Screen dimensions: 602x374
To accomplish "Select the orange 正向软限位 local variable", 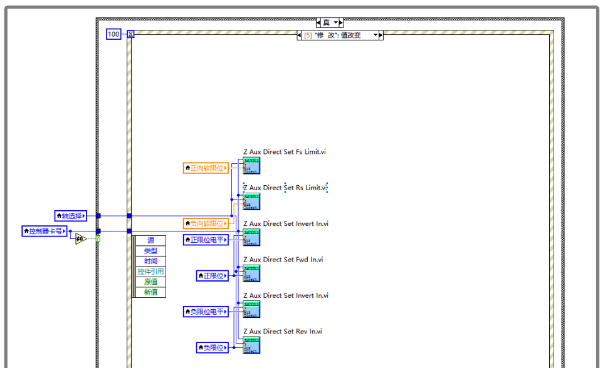I will 206,168.
